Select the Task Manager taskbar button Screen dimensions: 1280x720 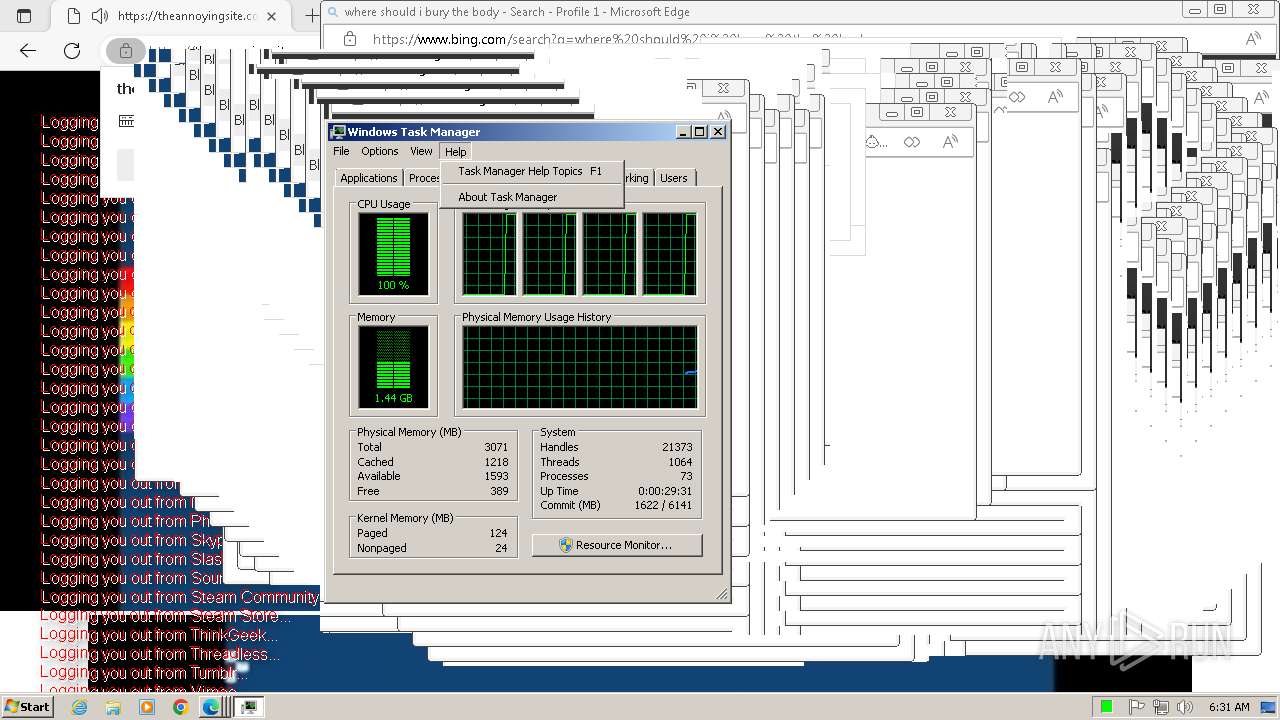(249, 707)
